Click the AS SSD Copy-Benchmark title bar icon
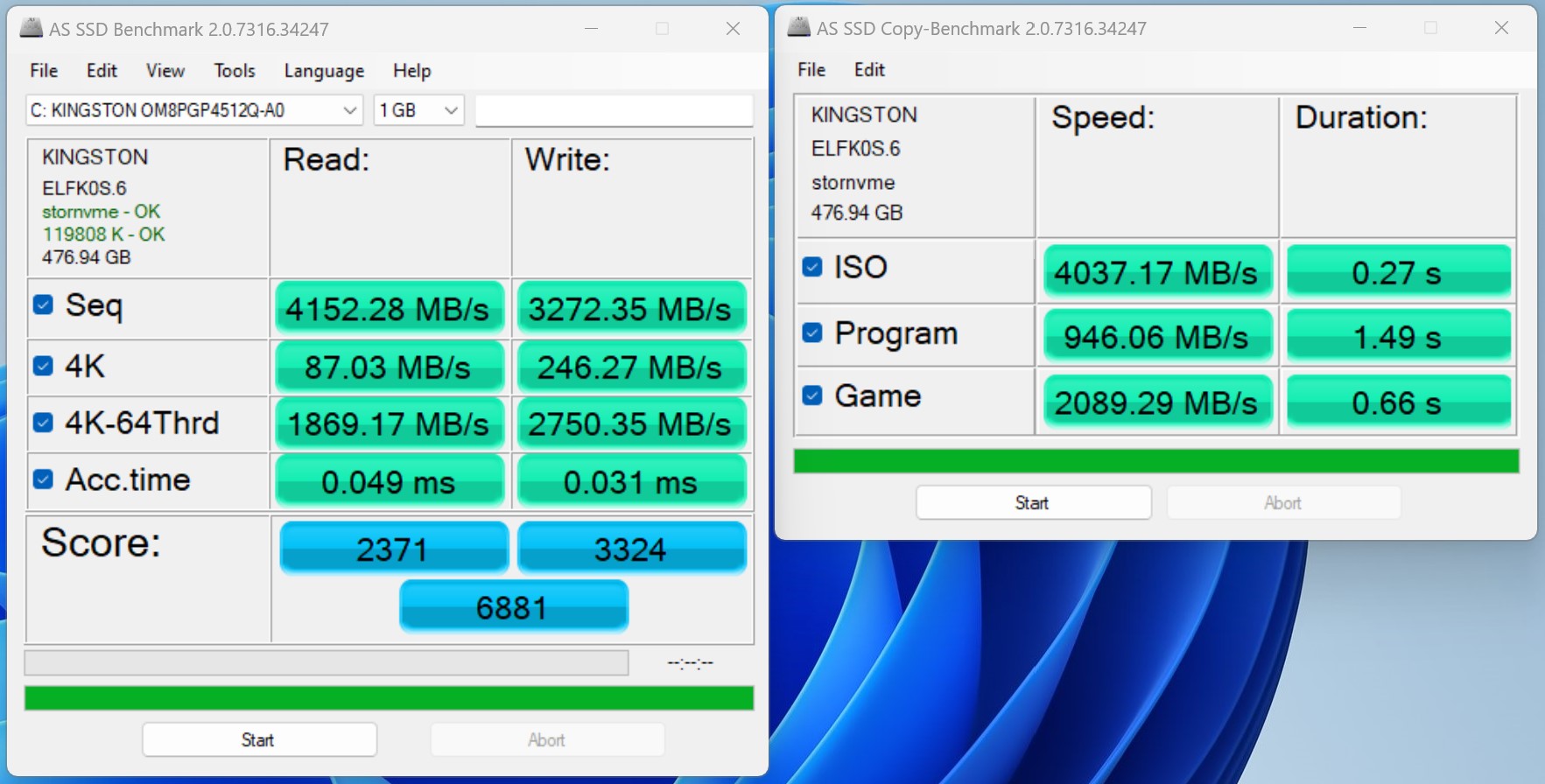 [x=798, y=27]
